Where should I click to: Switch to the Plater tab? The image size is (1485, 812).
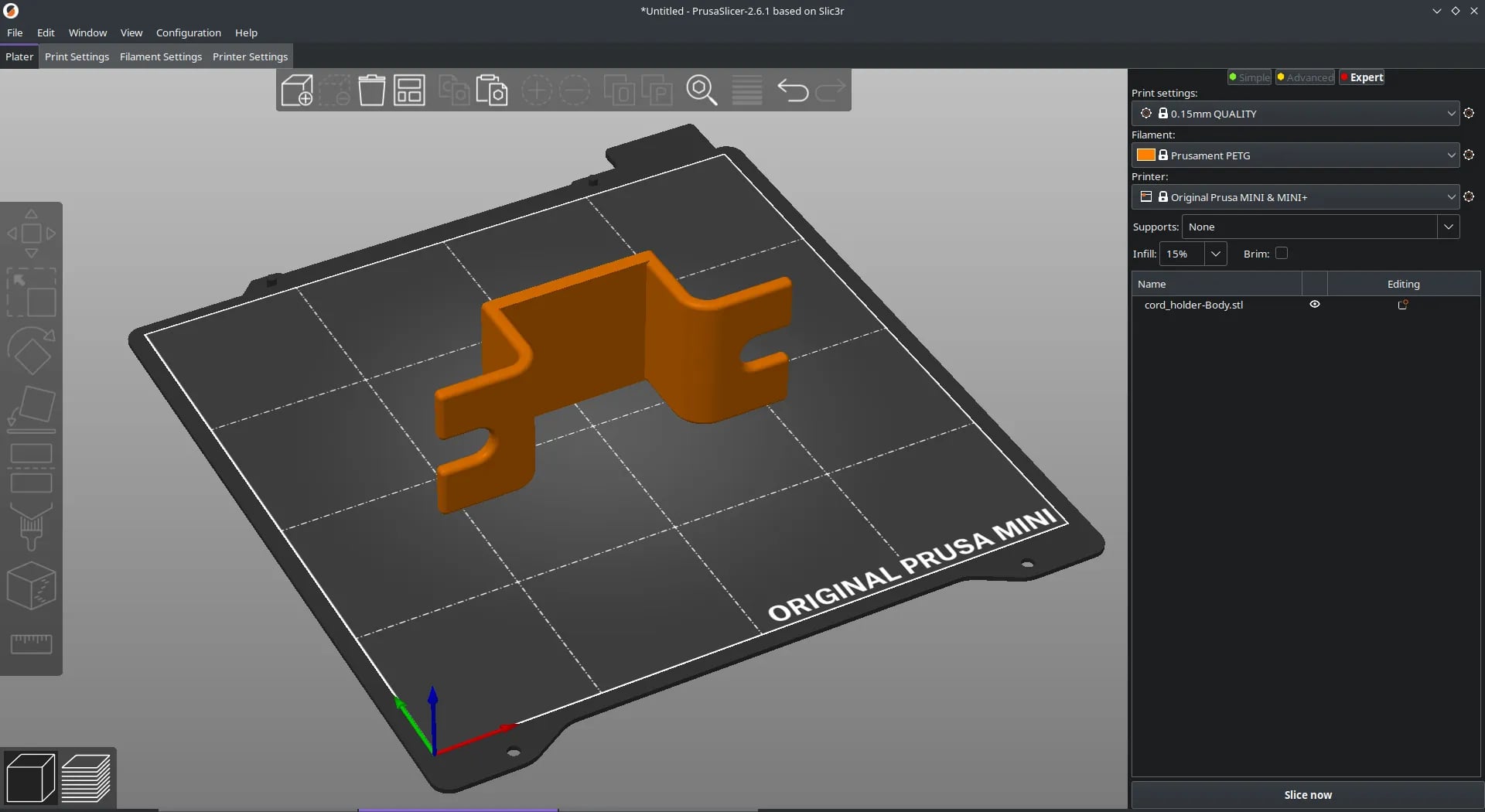click(x=19, y=56)
